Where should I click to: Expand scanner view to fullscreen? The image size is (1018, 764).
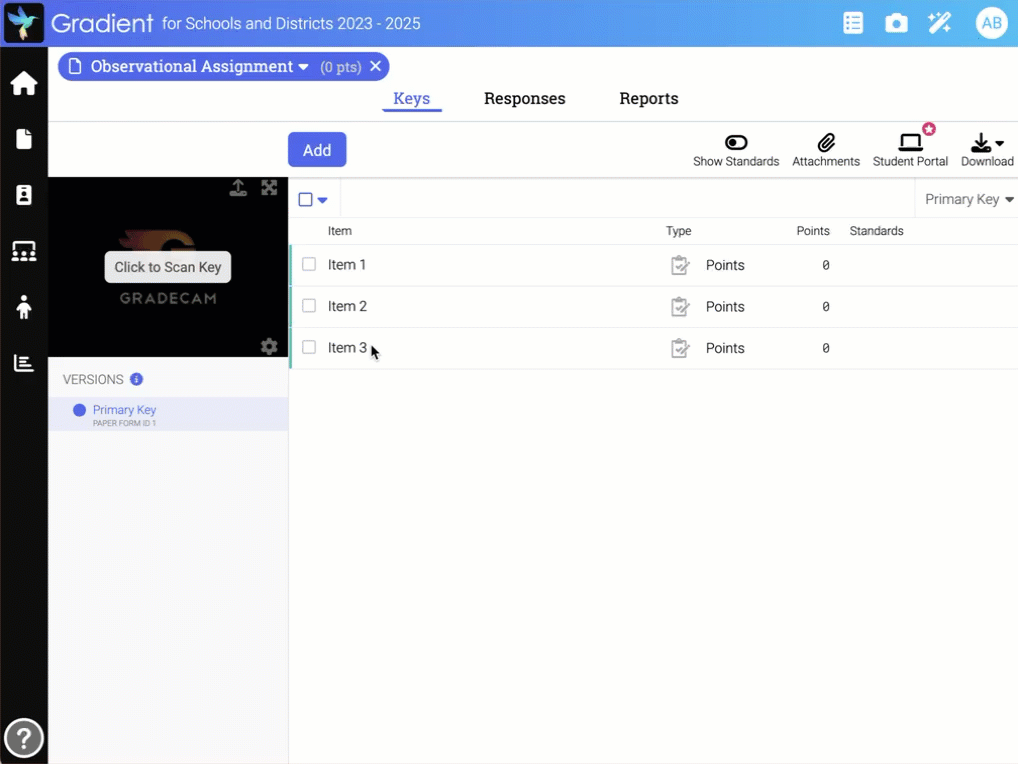coord(269,188)
